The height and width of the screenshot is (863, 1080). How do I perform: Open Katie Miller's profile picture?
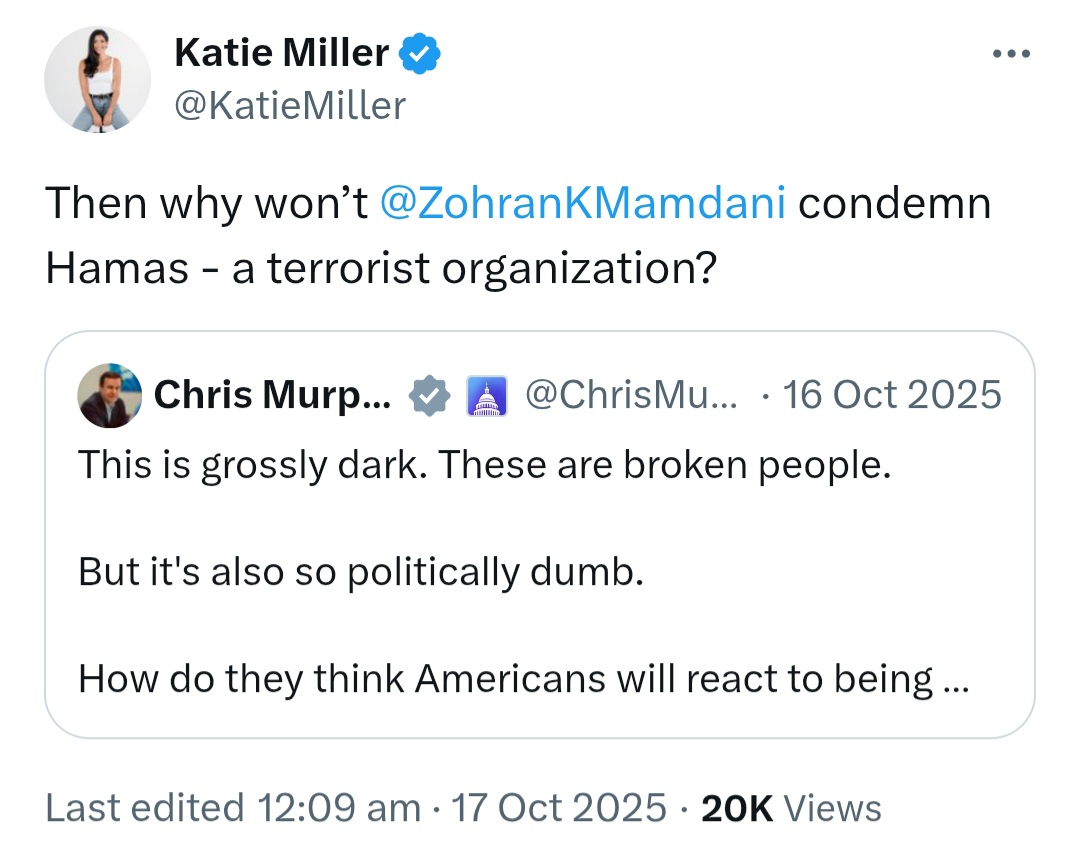pos(97,79)
